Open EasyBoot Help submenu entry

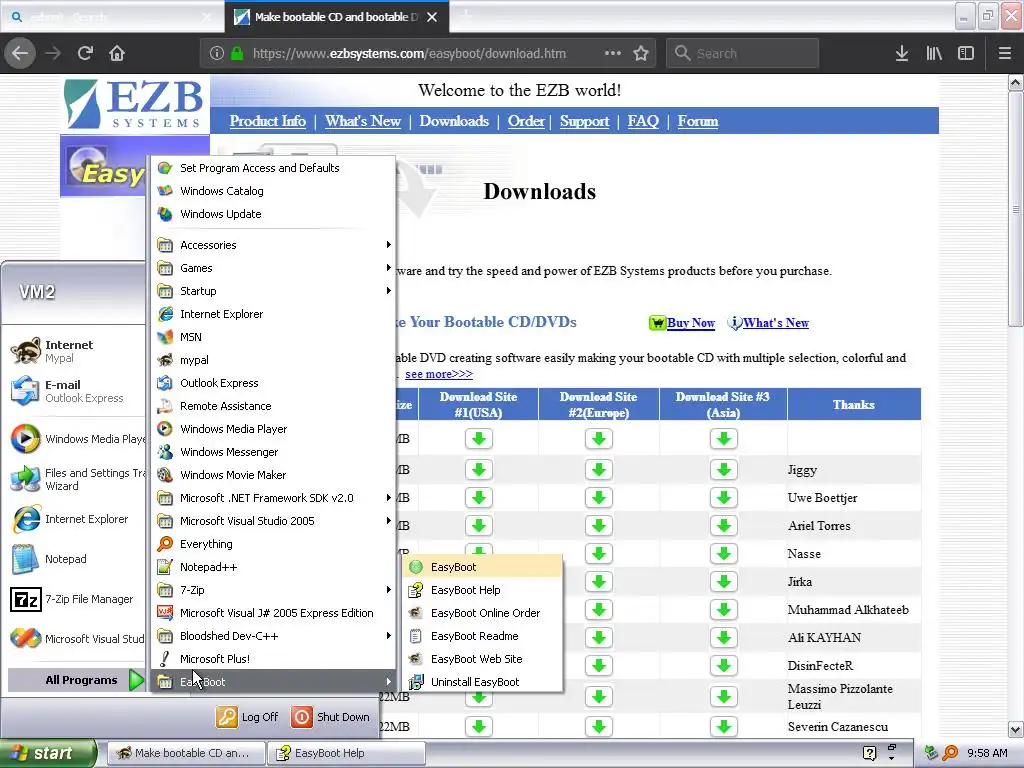point(482,590)
